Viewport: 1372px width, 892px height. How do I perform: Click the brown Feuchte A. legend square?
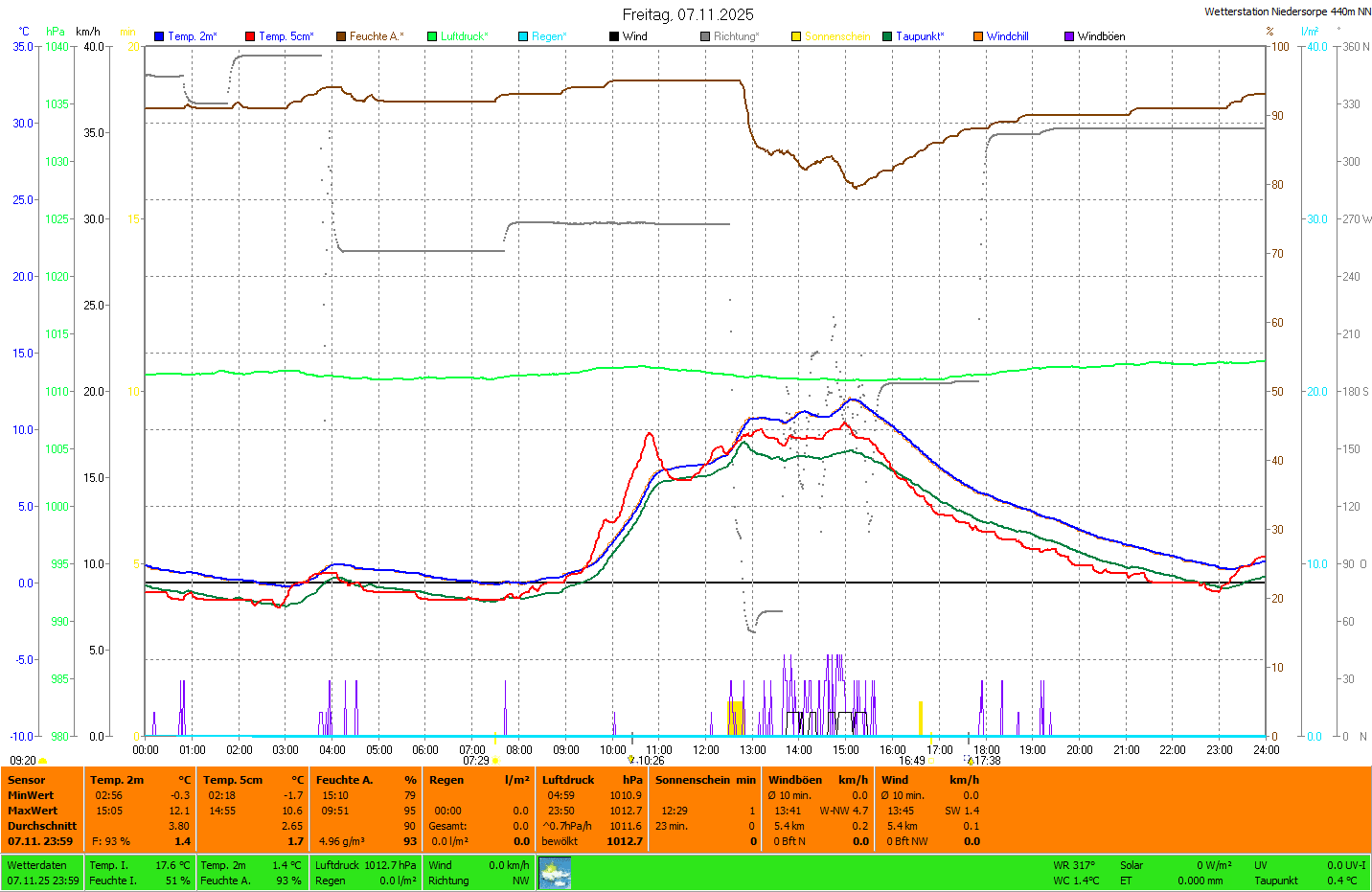pos(341,36)
